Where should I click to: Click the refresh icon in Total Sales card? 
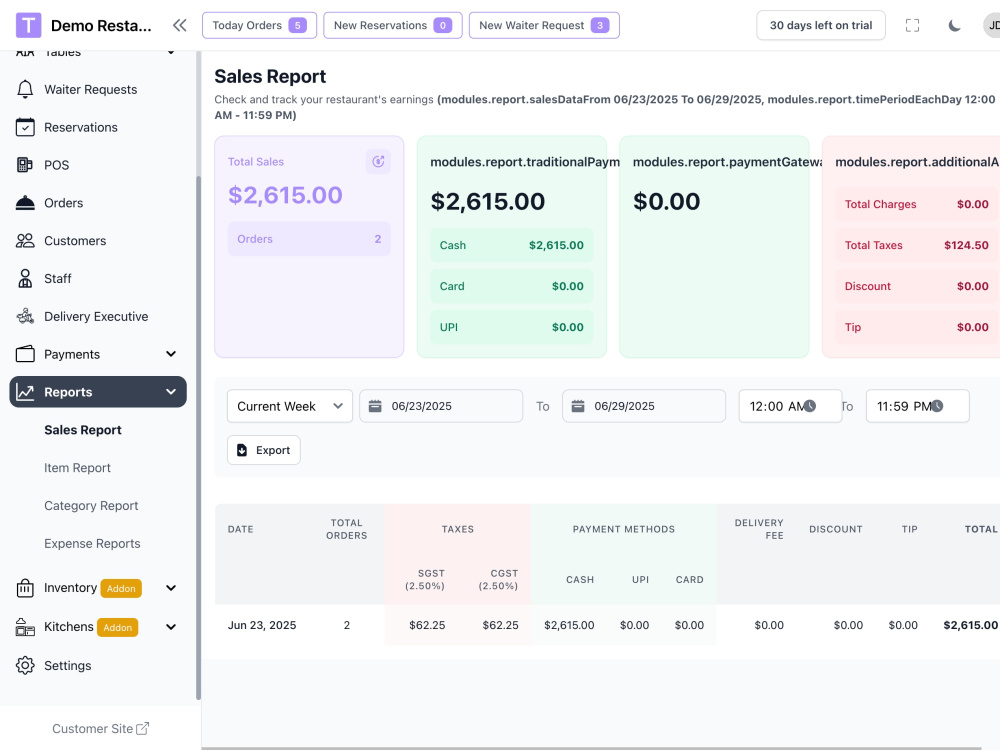pyautogui.click(x=378, y=161)
